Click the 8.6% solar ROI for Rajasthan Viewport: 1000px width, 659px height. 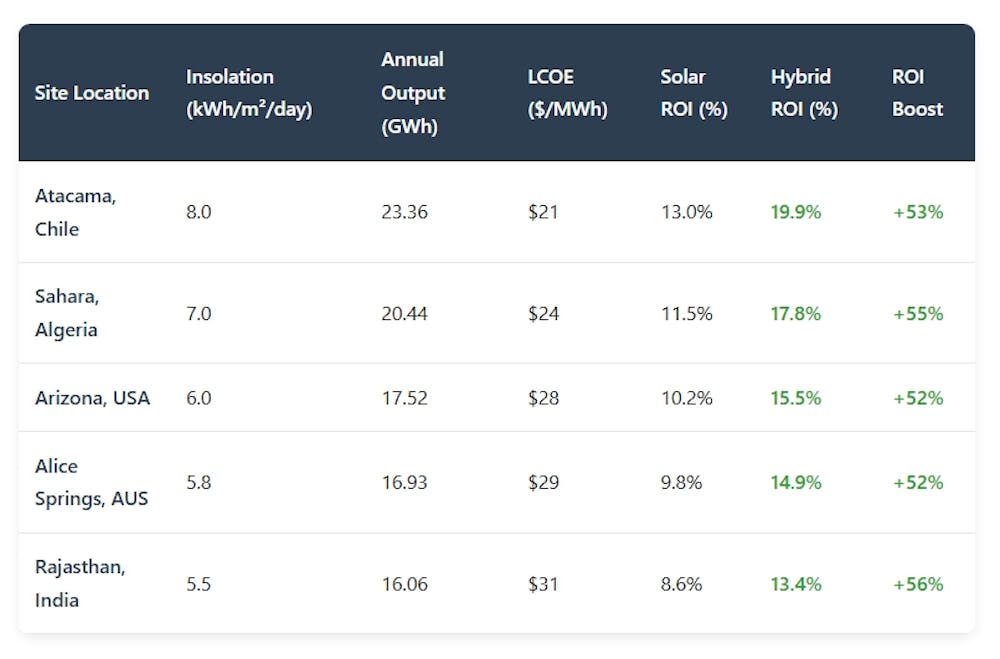(689, 584)
